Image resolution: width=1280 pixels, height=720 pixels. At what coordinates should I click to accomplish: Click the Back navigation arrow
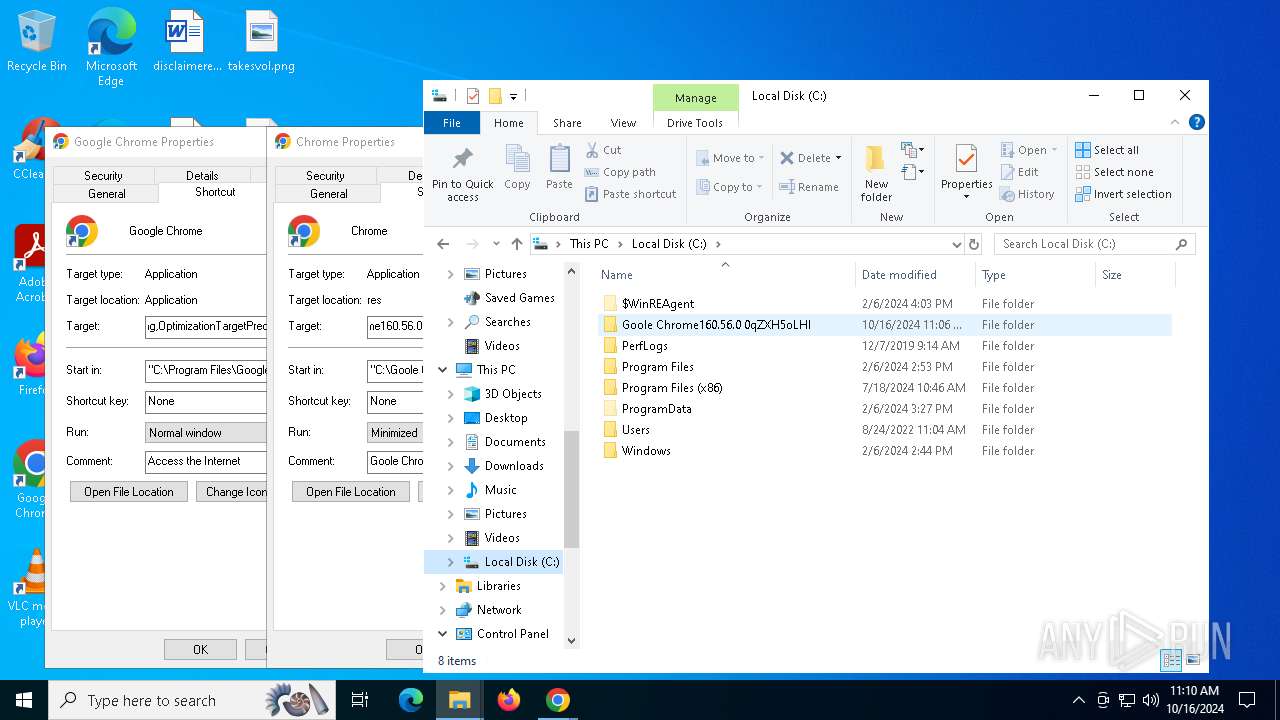pos(443,244)
